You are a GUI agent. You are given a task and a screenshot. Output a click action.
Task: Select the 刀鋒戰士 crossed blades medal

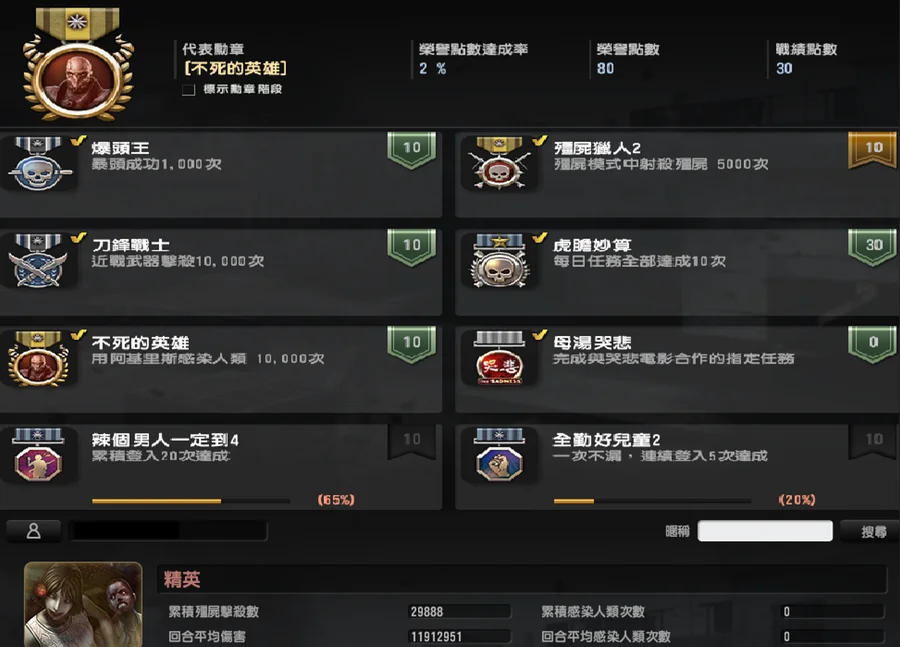pos(38,261)
